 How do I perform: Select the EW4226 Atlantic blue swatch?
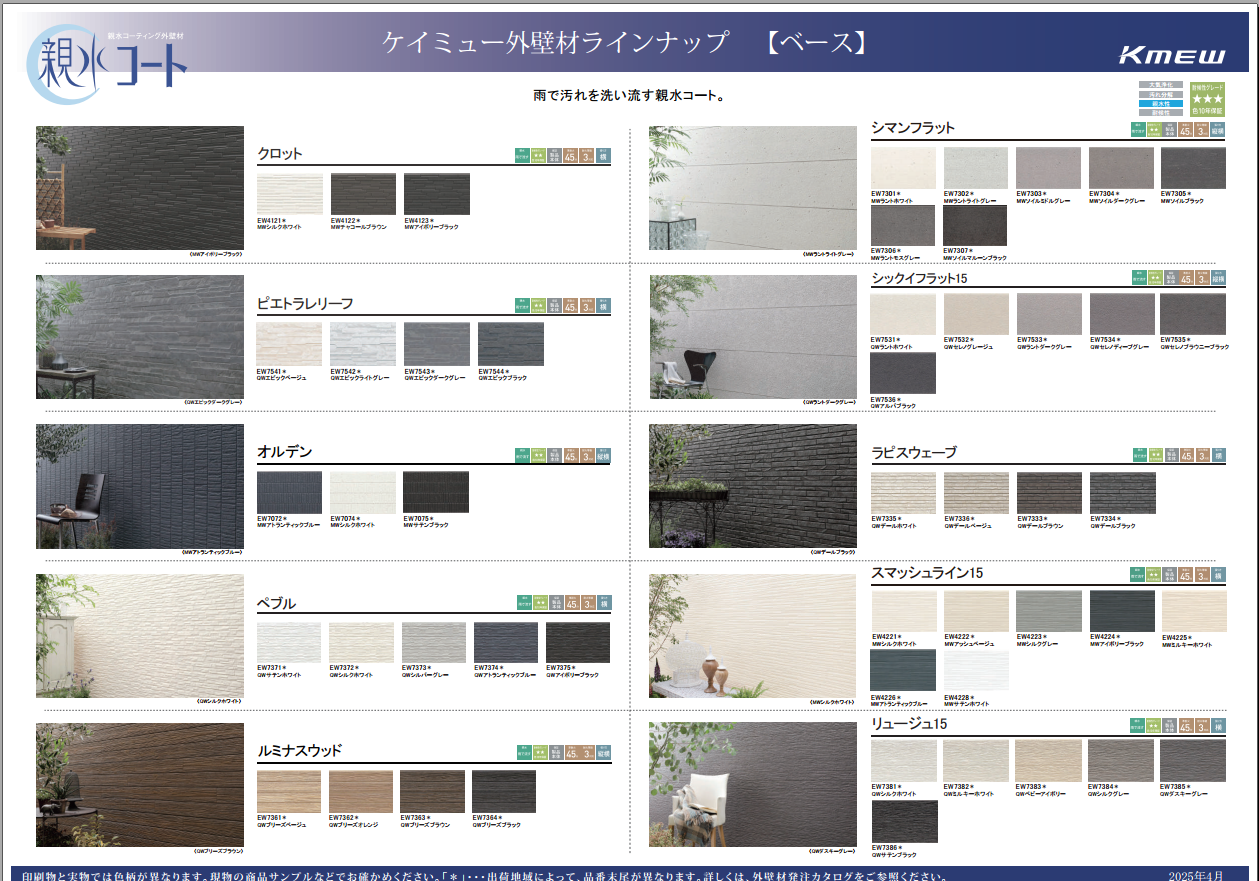tap(903, 671)
